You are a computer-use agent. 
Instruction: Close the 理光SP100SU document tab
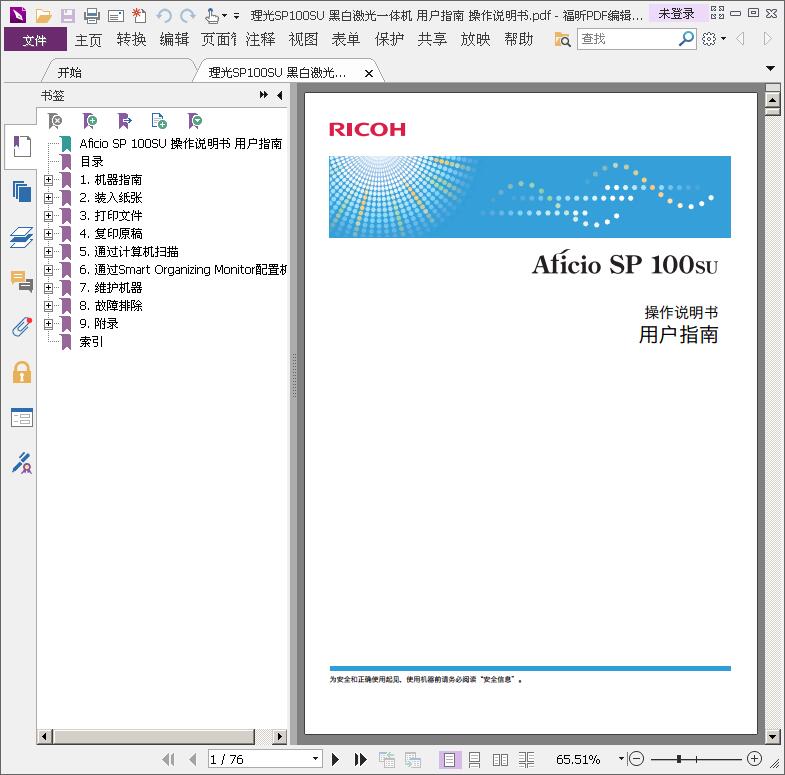click(x=369, y=74)
